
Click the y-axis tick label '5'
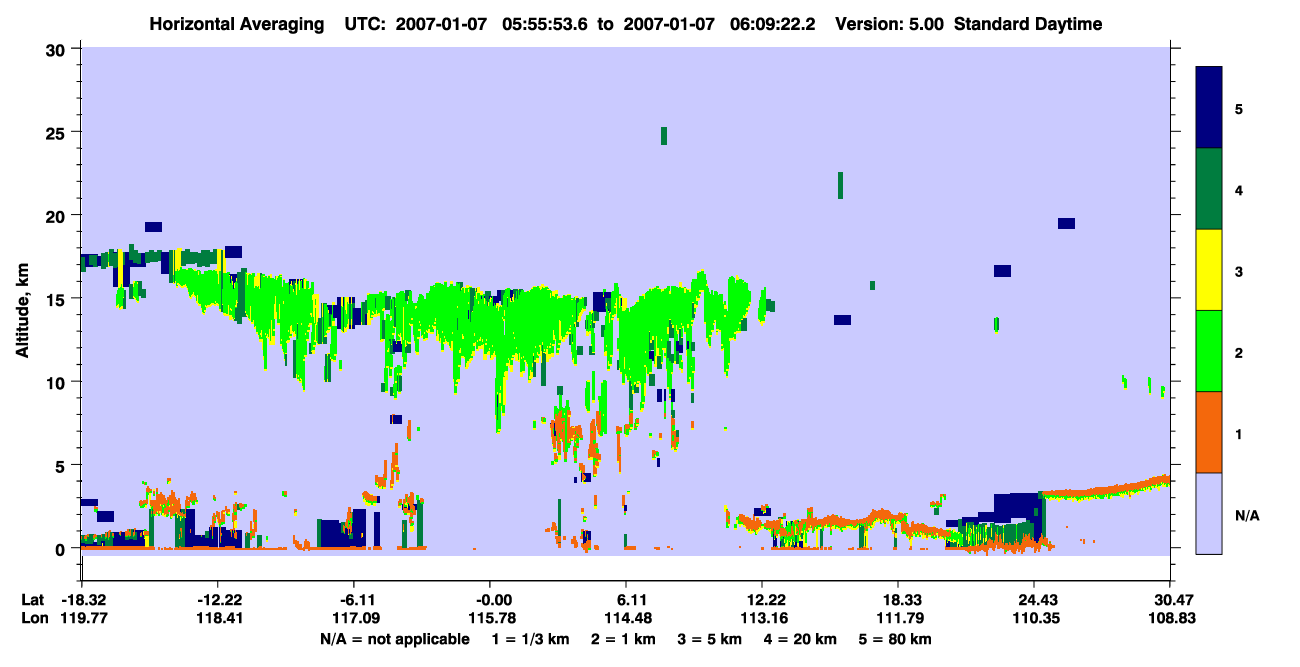63,465
